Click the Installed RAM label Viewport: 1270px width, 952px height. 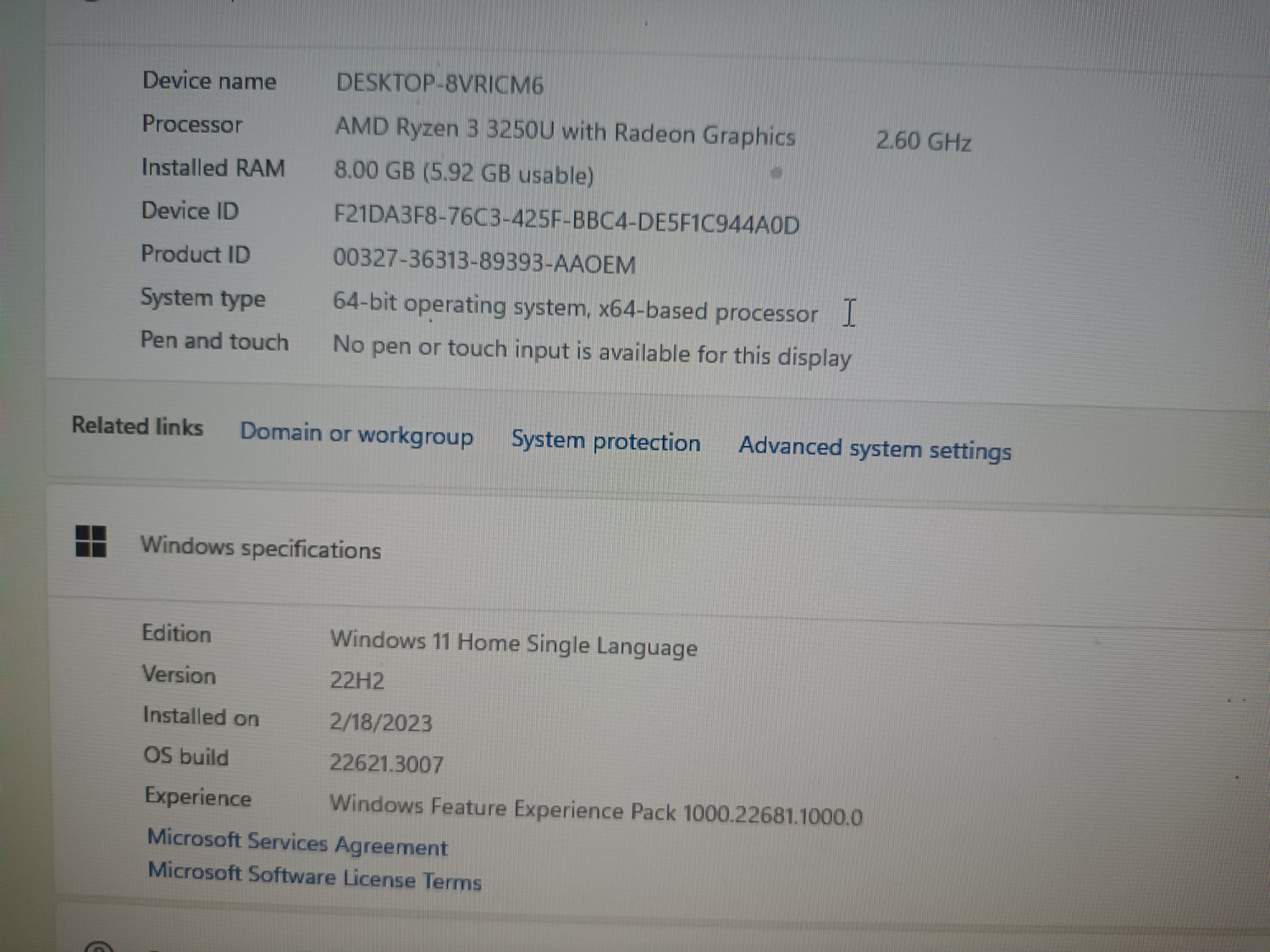coord(213,168)
